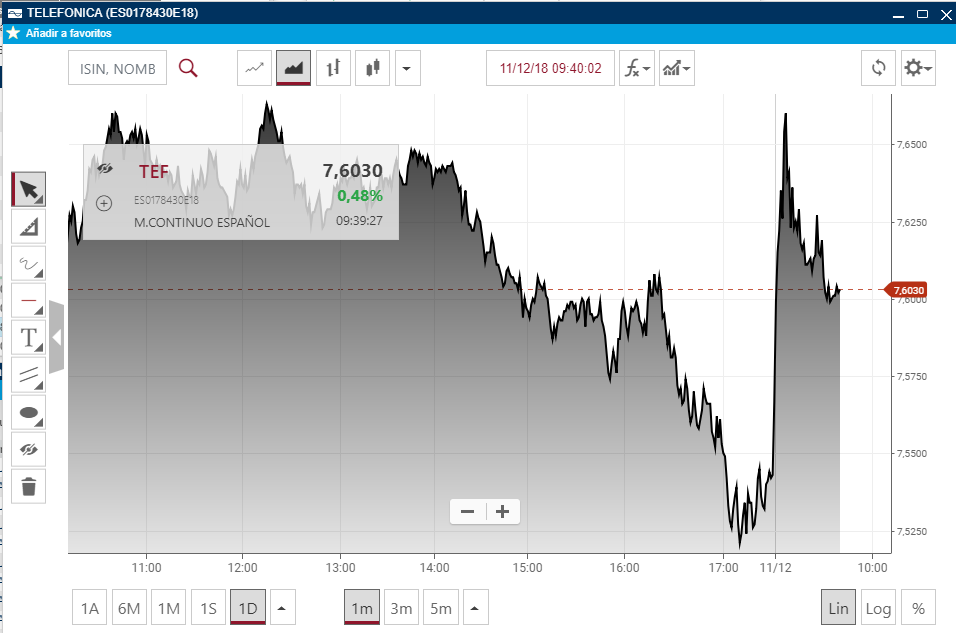The width and height of the screenshot is (956, 633).
Task: Switch to line chart type
Action: point(254,68)
